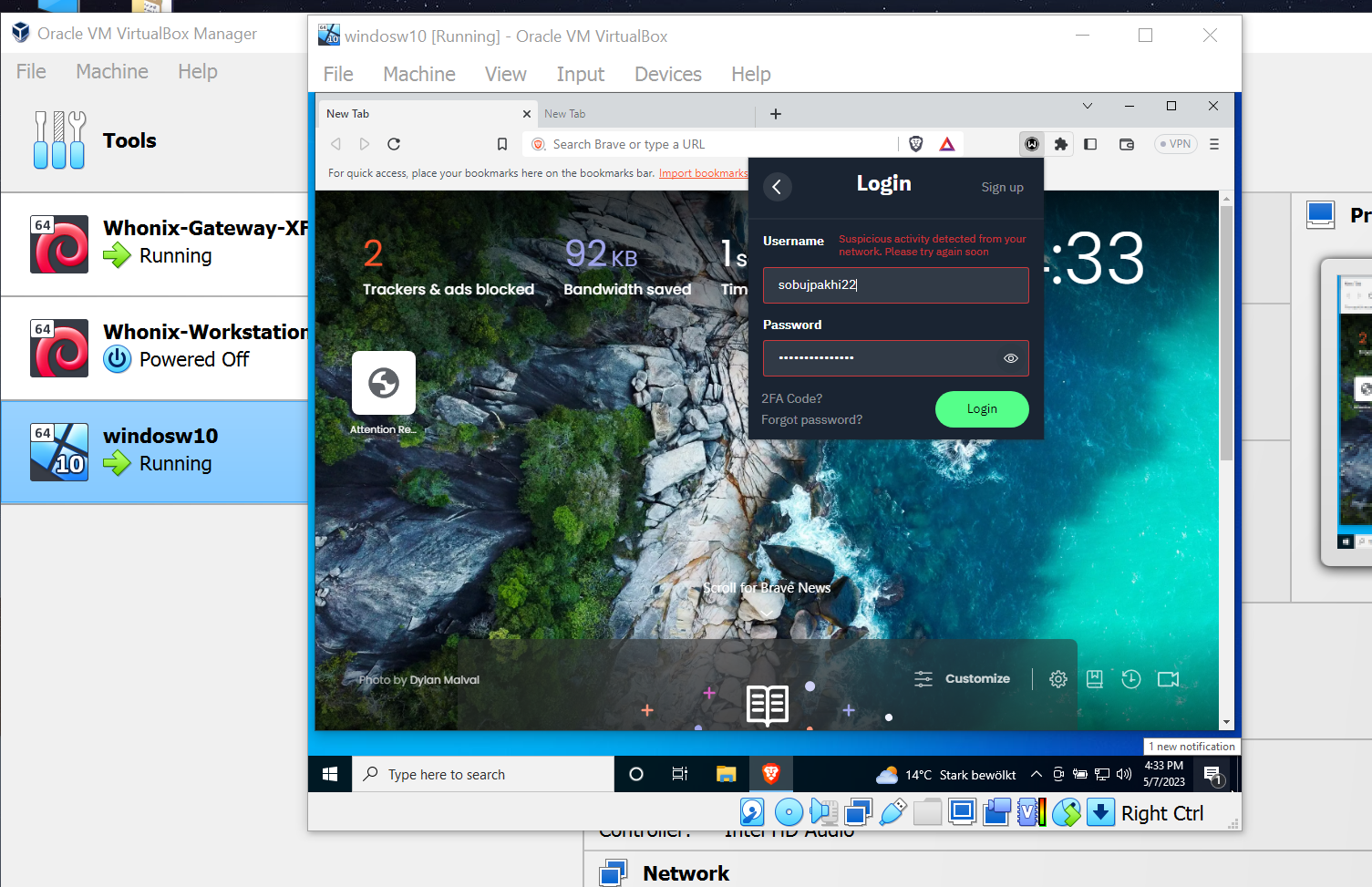Click the Brave Talk camera icon
The height and width of the screenshot is (887, 1372).
pos(1168,679)
